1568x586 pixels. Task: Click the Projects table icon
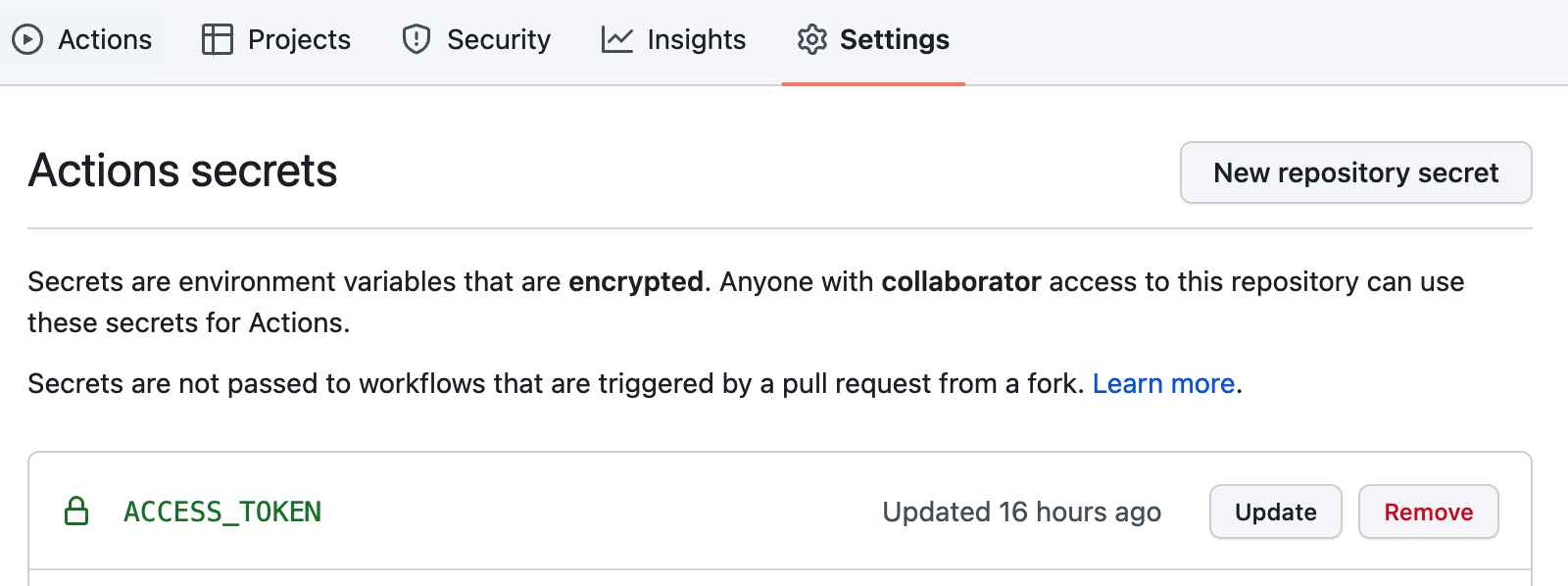(x=217, y=39)
